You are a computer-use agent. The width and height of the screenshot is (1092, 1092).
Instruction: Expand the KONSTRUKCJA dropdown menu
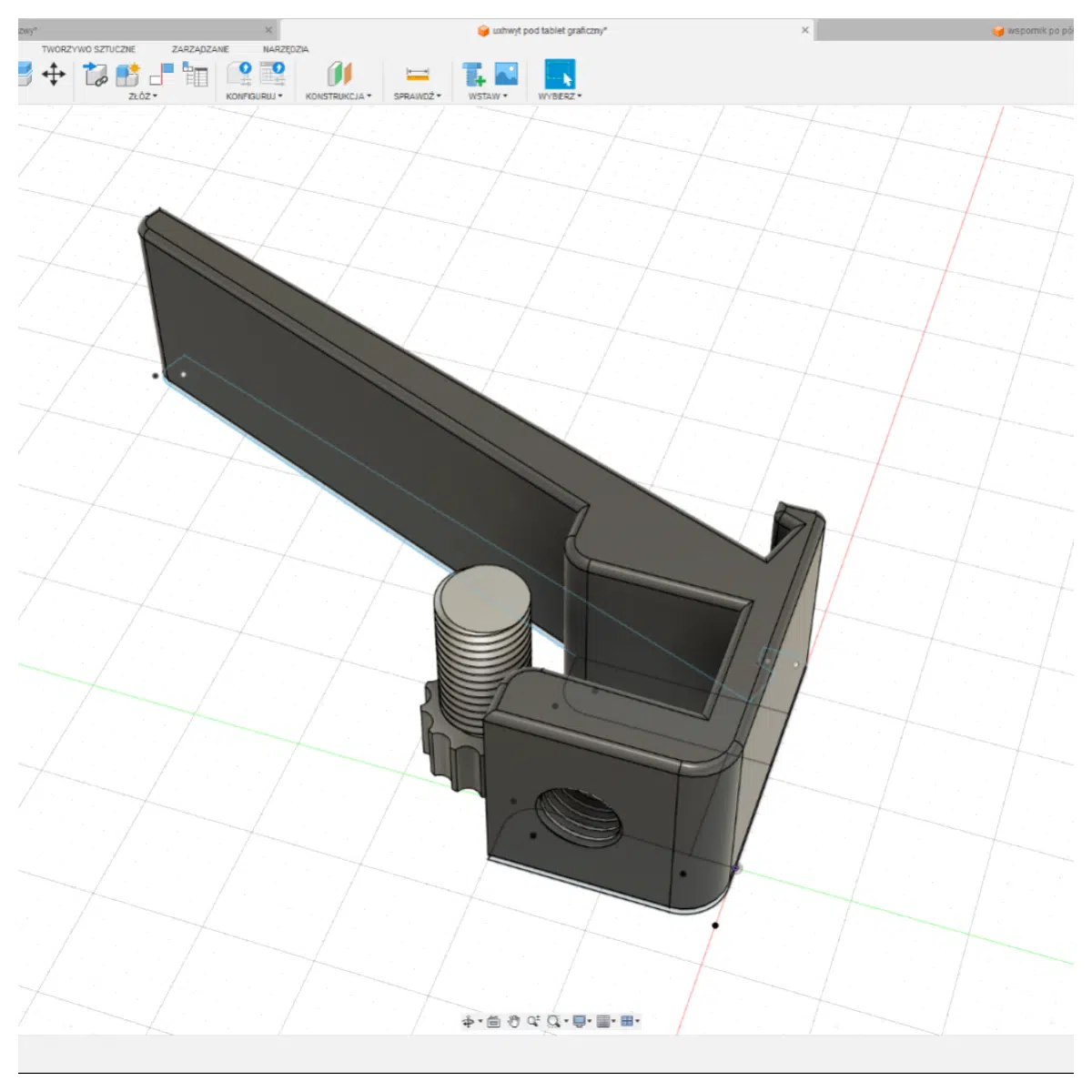[339, 96]
